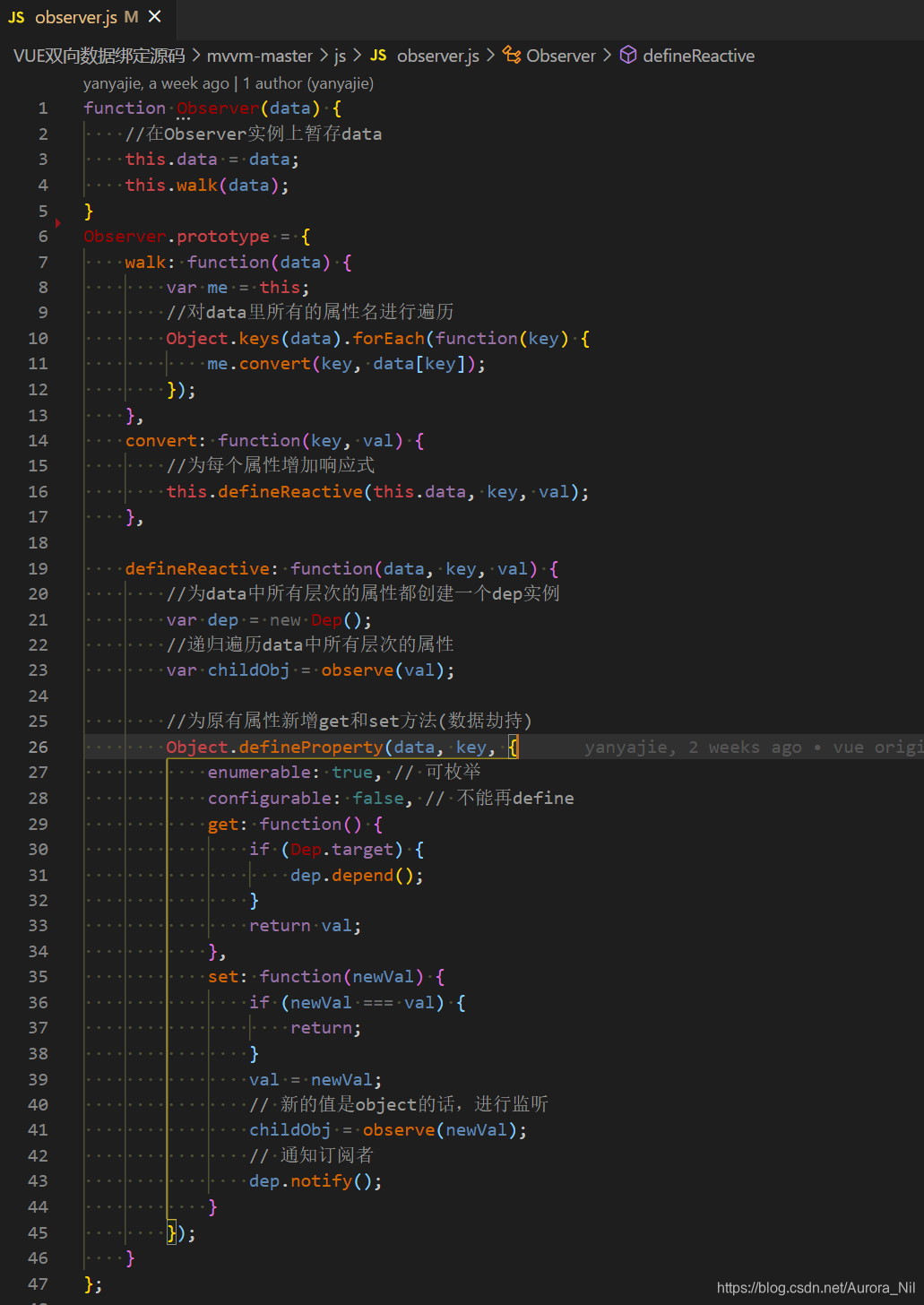Click 'forEach' on line 10
This screenshot has height=1305, width=924.
click(x=389, y=338)
